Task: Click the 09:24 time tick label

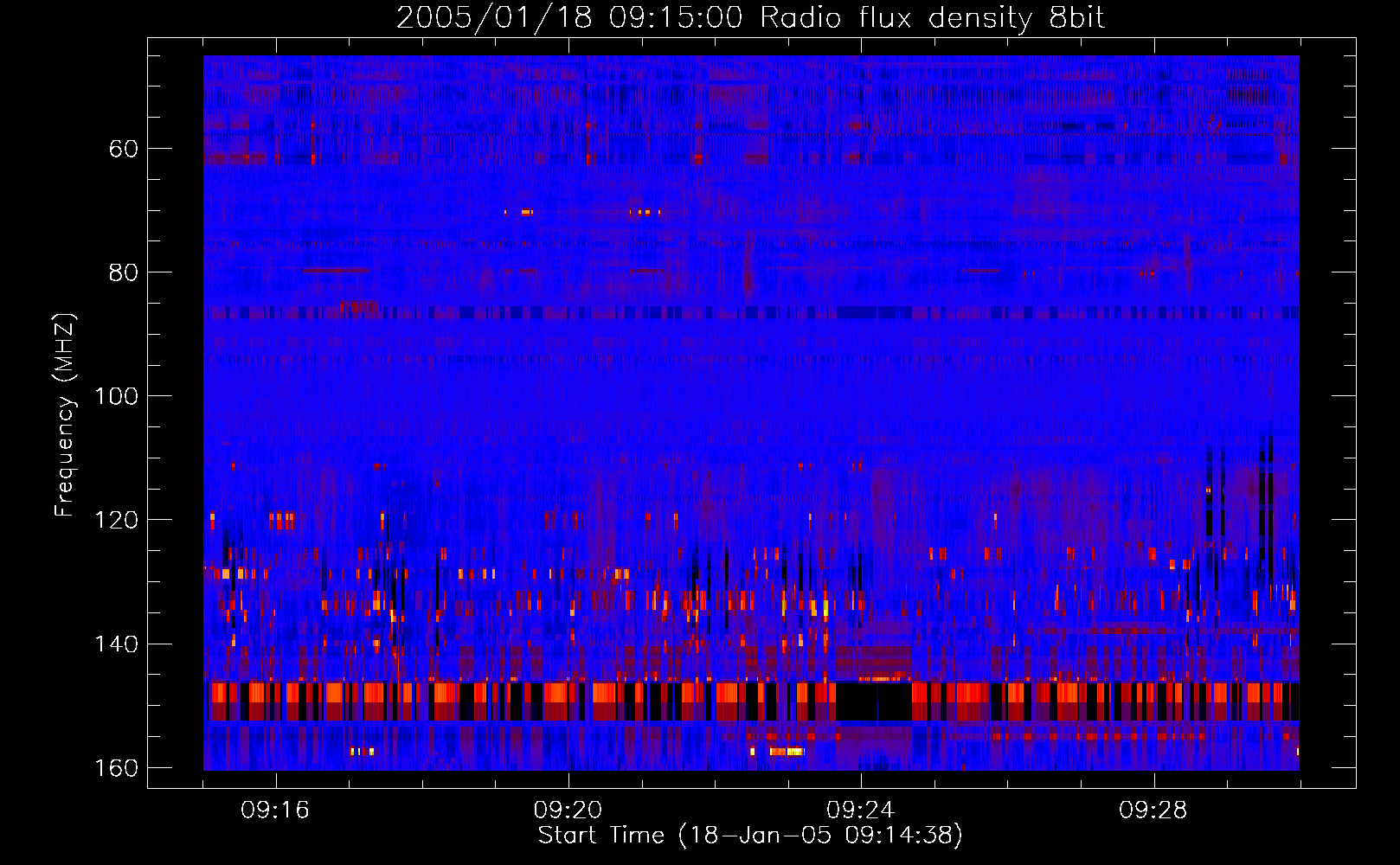Action: 860,811
